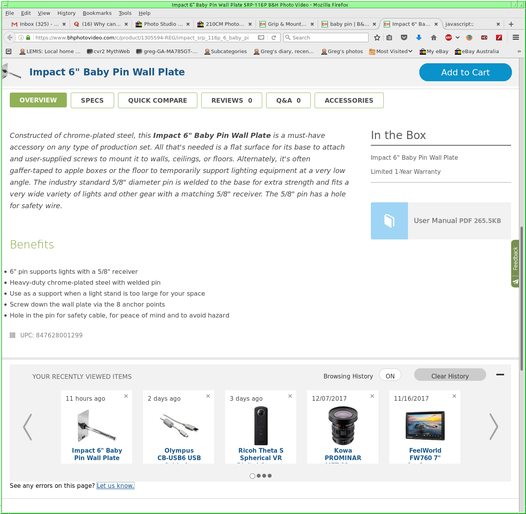This screenshot has width=526, height=514.
Task: Open the Bookmarks menu
Action: (97, 13)
